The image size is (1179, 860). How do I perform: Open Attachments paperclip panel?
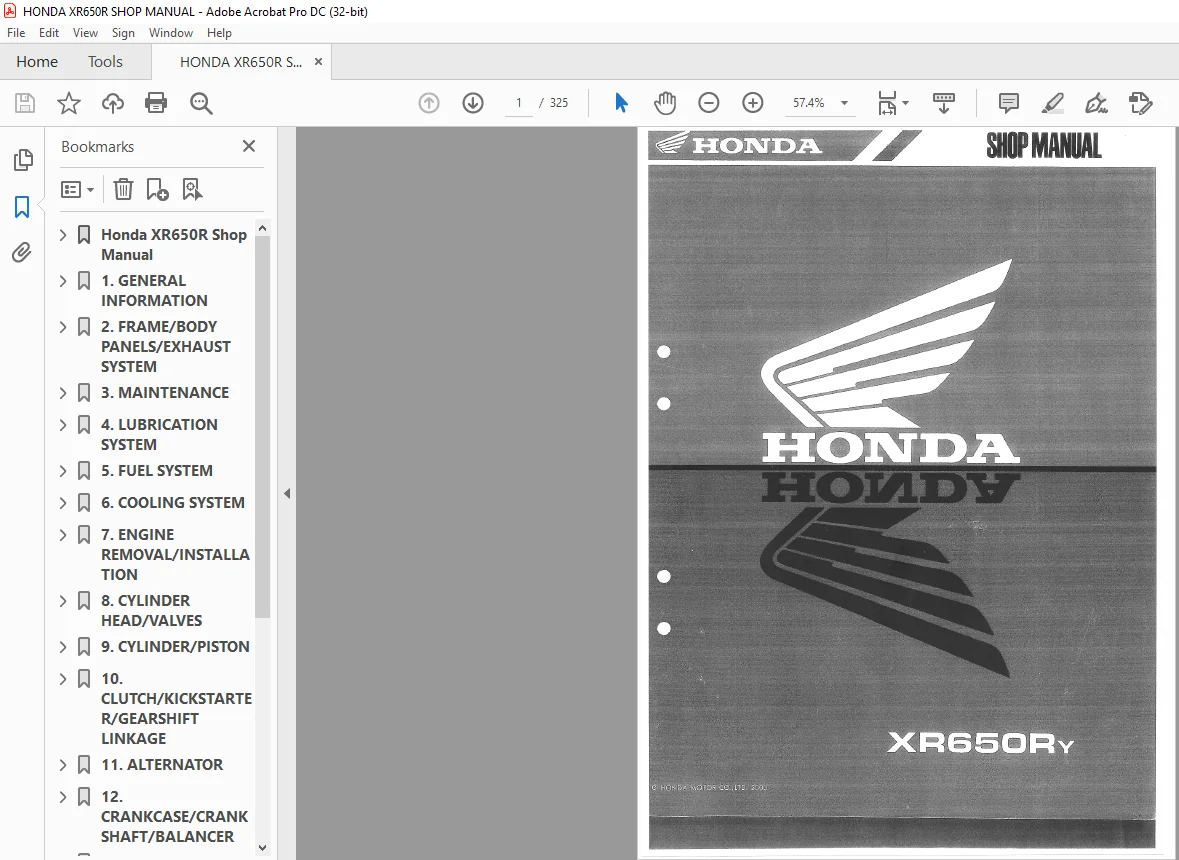(x=22, y=253)
